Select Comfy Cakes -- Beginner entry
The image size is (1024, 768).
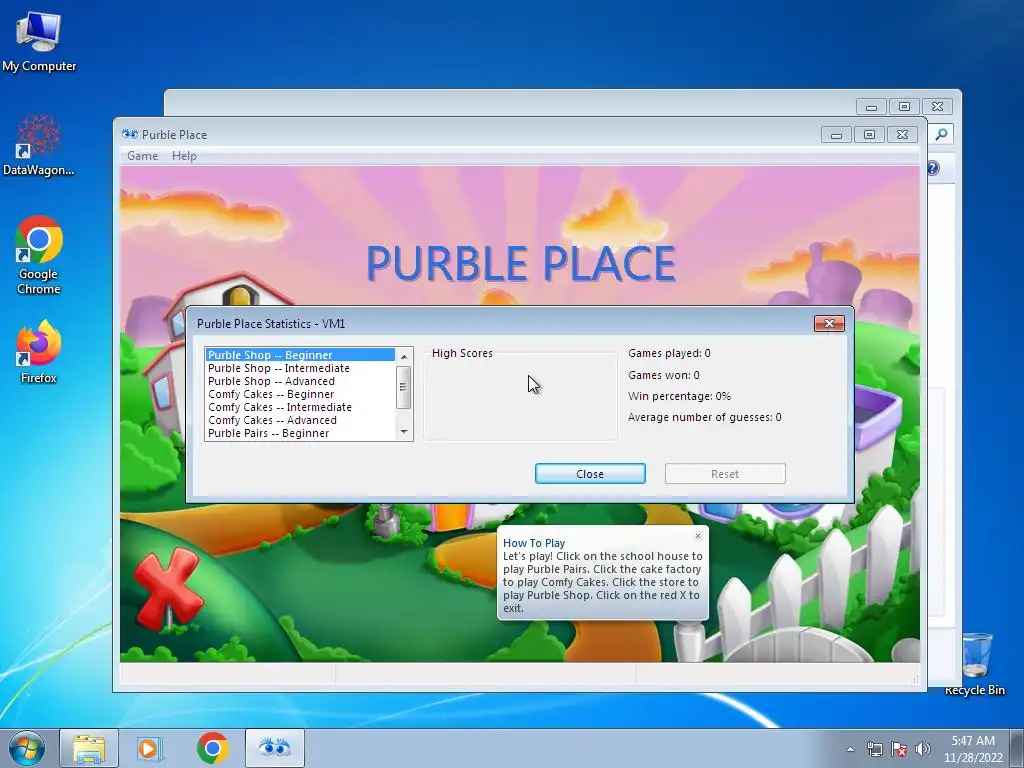click(x=300, y=394)
